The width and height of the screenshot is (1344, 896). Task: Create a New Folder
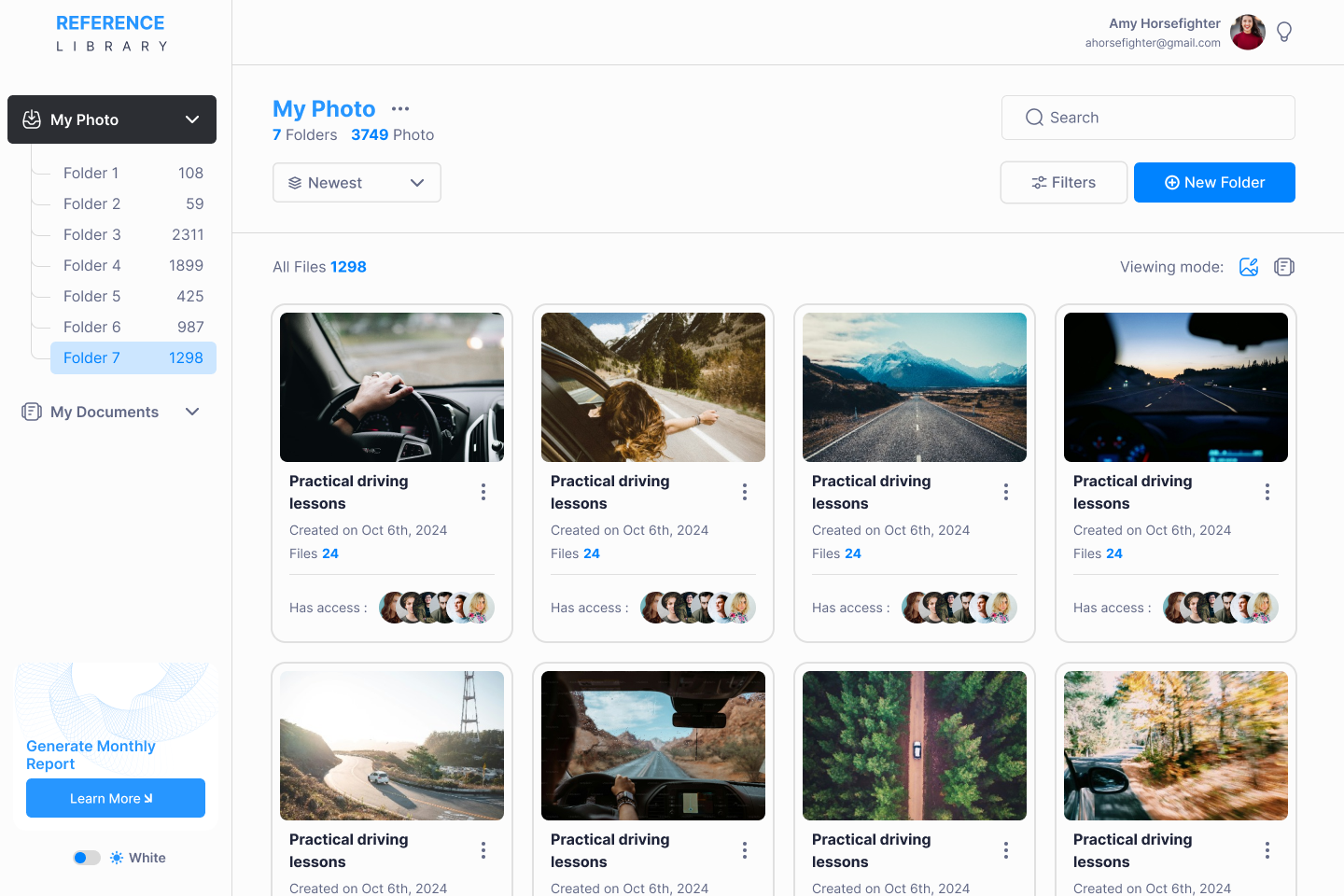(x=1214, y=183)
